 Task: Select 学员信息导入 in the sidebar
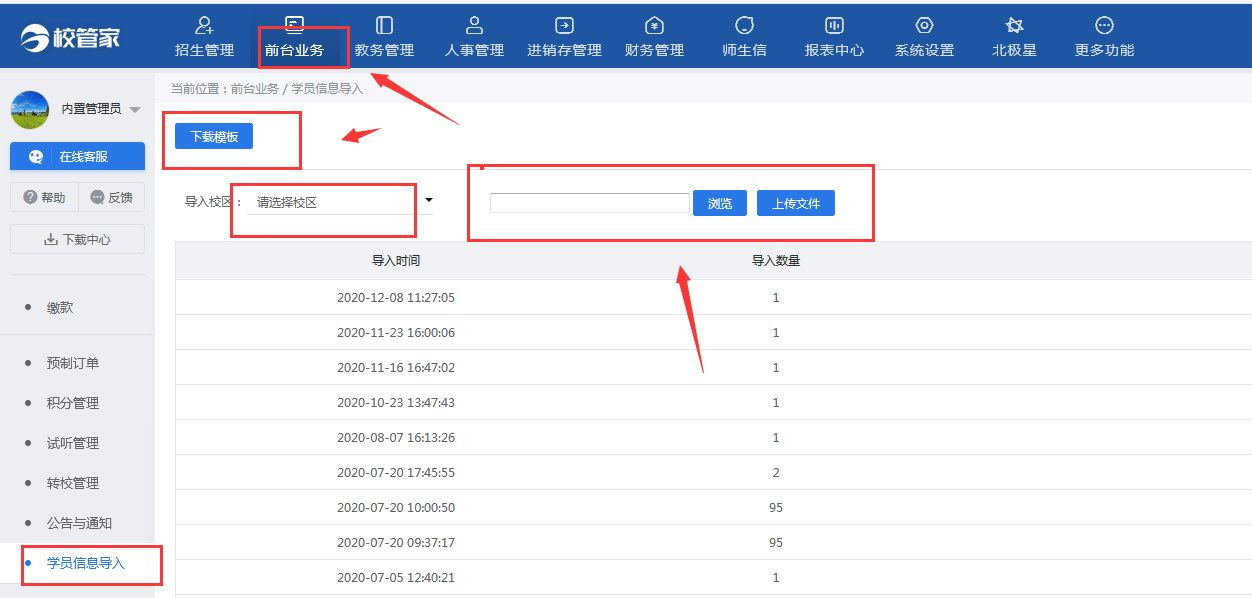(x=86, y=563)
